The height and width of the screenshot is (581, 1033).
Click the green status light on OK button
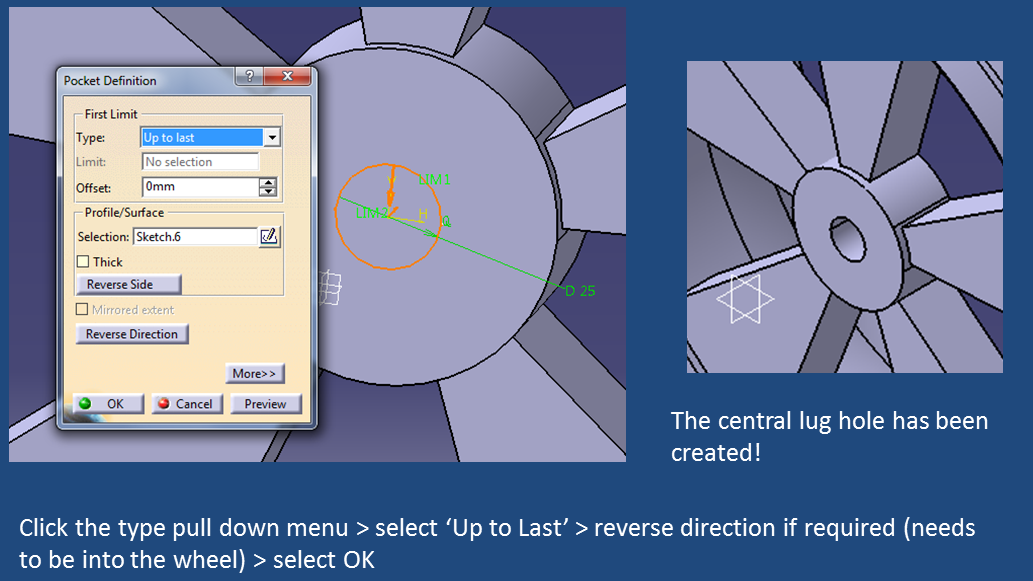pos(86,403)
